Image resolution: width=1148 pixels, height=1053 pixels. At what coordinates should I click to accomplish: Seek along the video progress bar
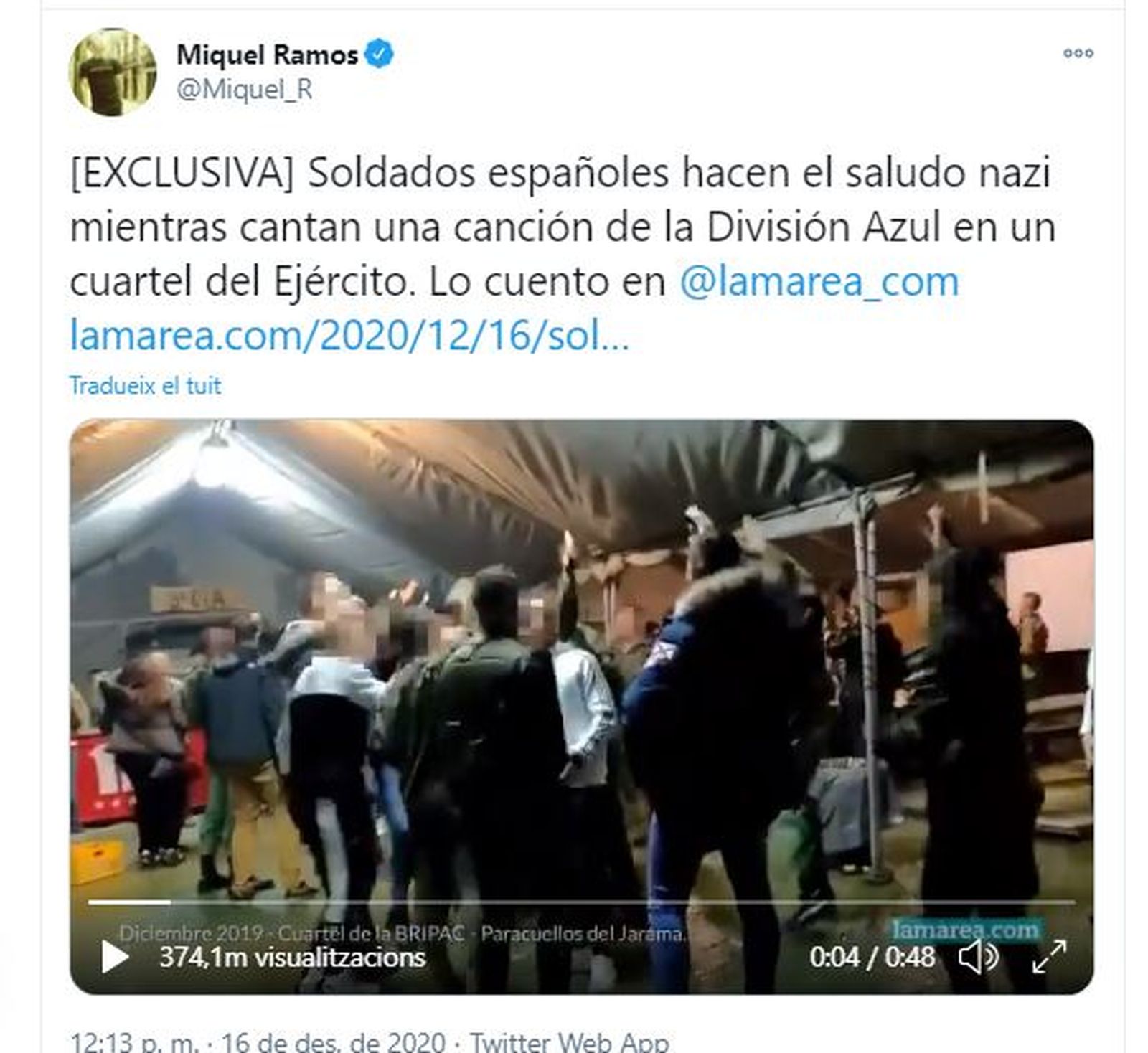click(581, 902)
